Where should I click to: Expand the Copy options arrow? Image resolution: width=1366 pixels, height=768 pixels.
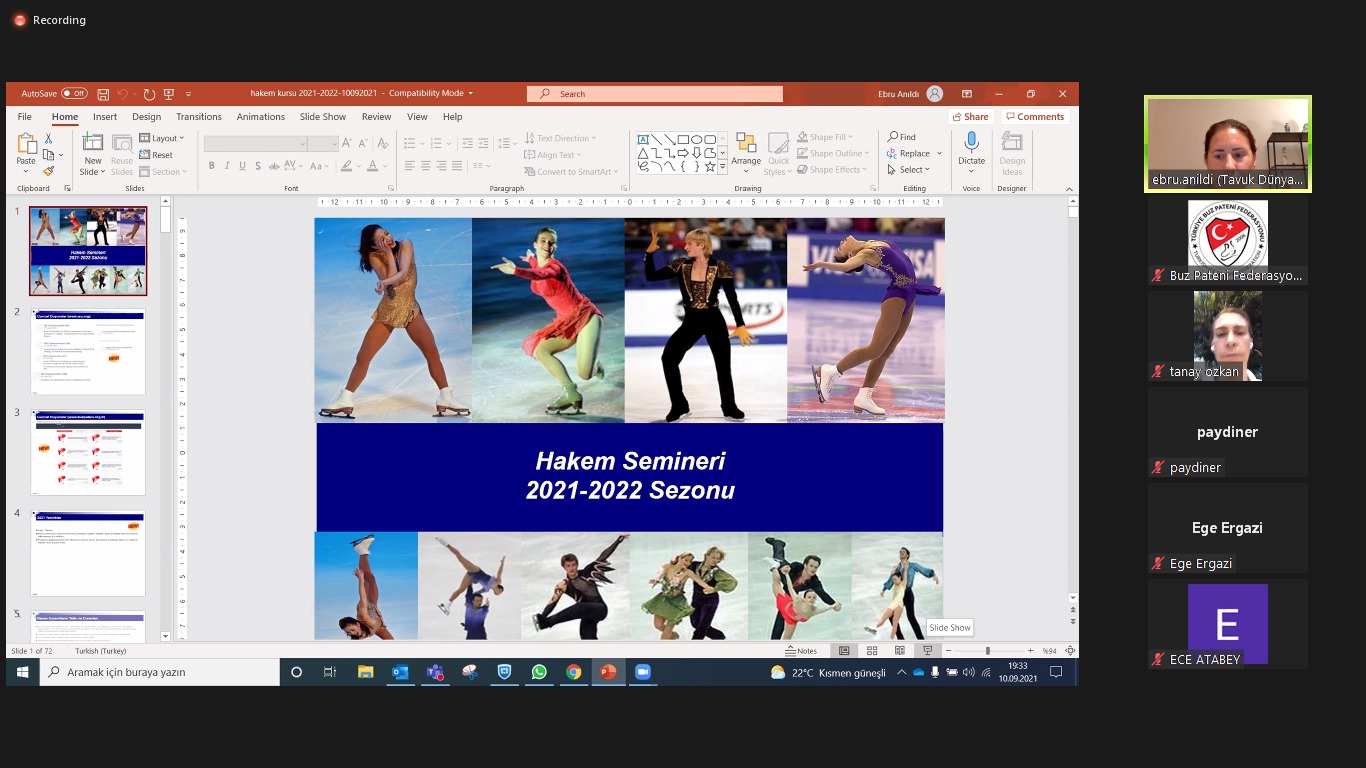tap(61, 156)
